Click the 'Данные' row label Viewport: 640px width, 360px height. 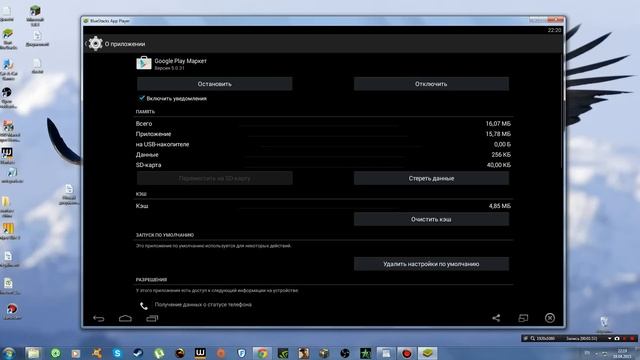[x=147, y=155]
